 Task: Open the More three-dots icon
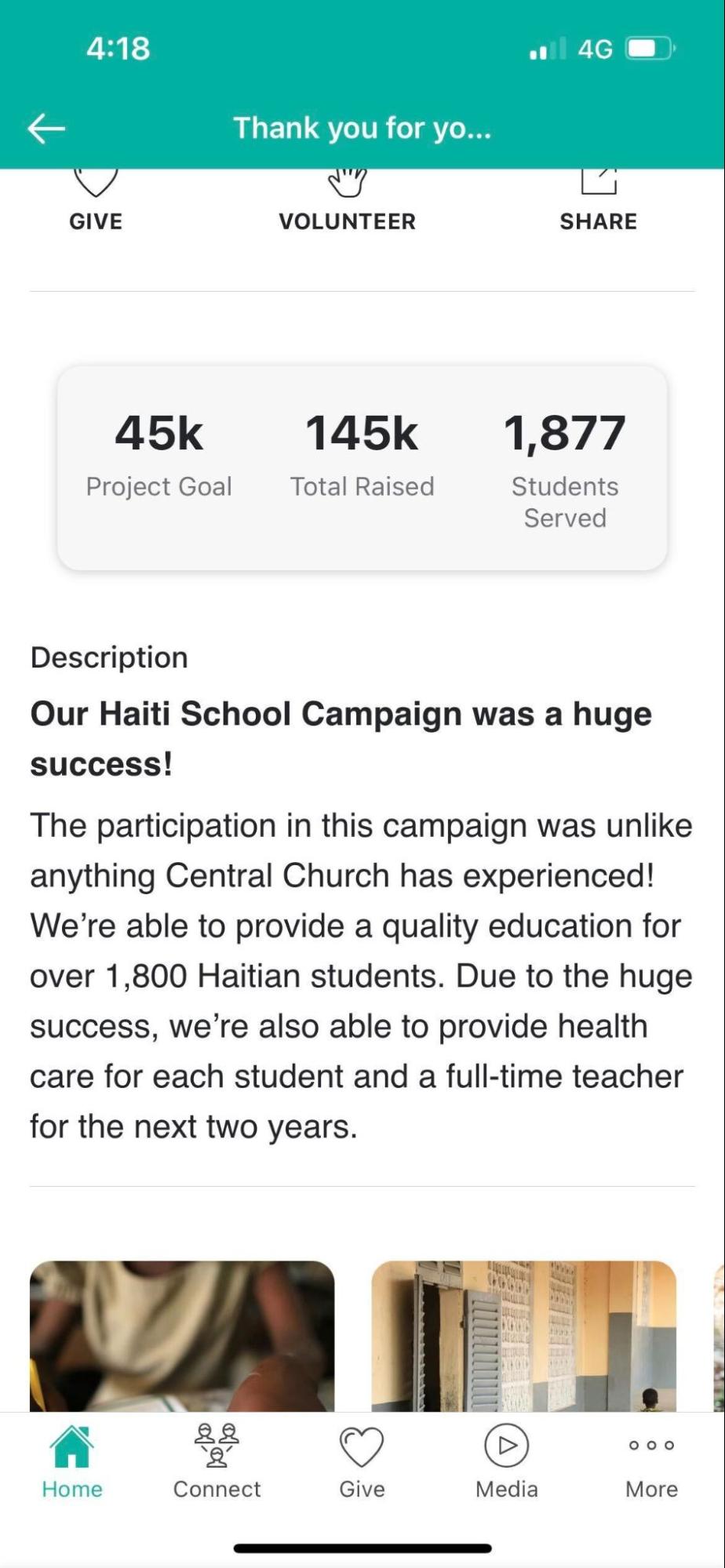(x=651, y=1445)
